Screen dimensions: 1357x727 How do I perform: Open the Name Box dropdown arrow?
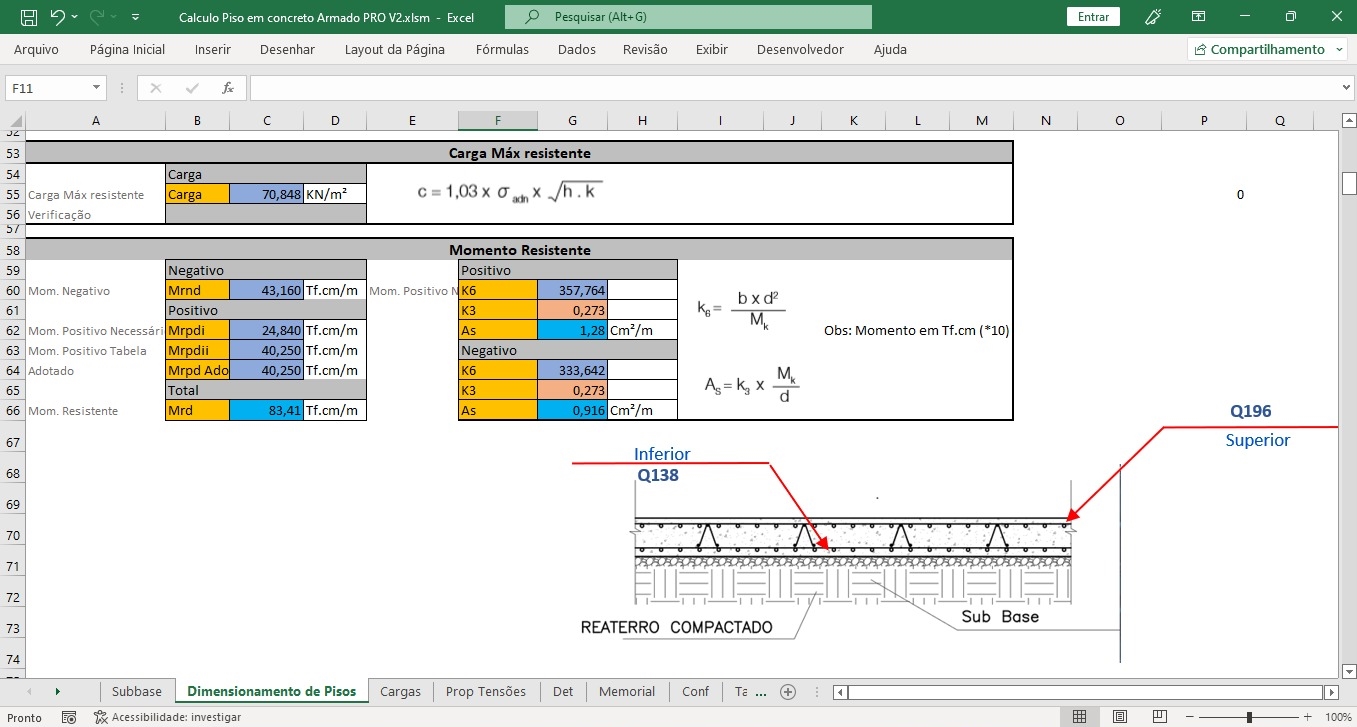click(96, 88)
